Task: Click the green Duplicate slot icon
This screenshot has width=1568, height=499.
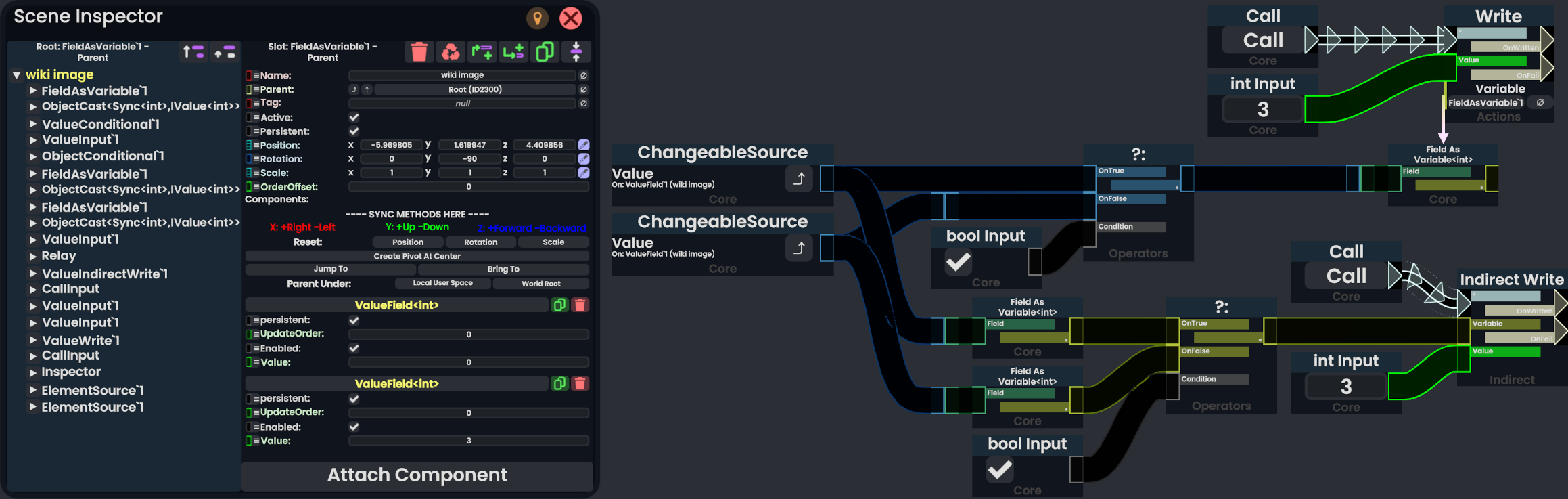Action: click(x=545, y=51)
